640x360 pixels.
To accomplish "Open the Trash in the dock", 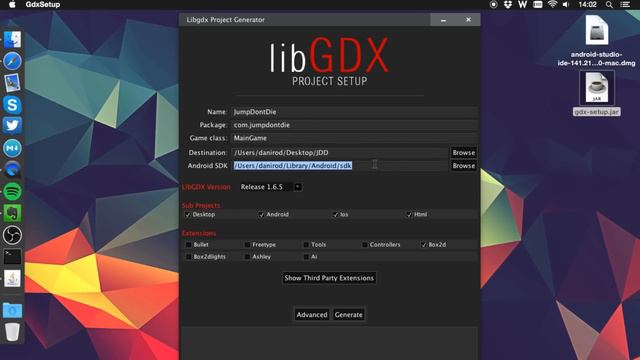I will (12, 331).
